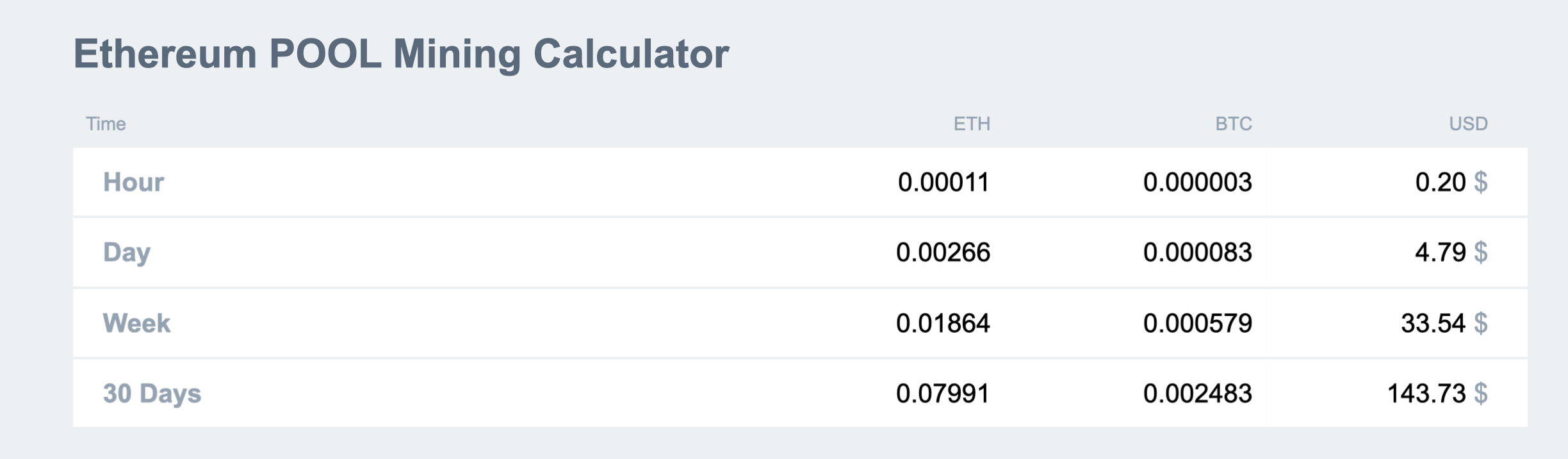The height and width of the screenshot is (459, 1568).
Task: Click the dollar sign icon beside 143.73
Action: (1480, 394)
